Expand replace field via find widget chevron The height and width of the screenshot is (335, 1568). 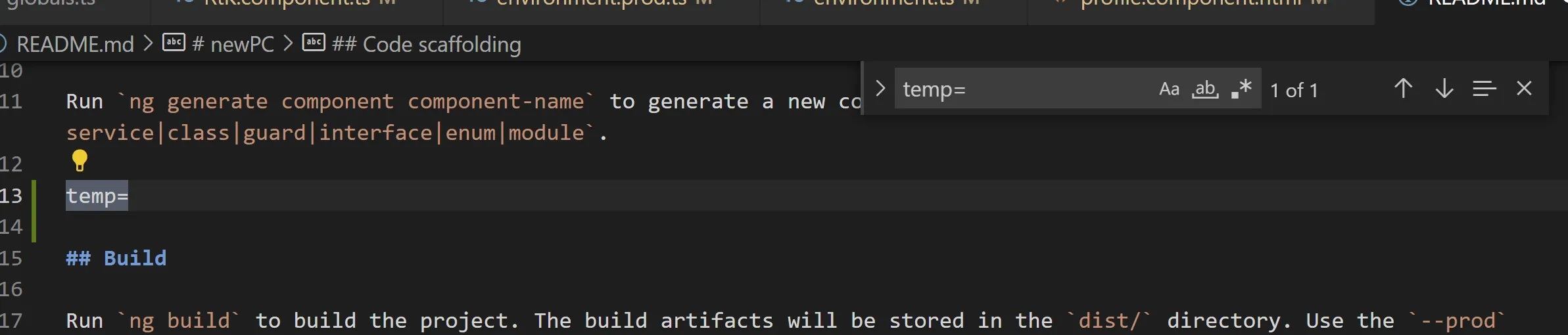click(880, 89)
